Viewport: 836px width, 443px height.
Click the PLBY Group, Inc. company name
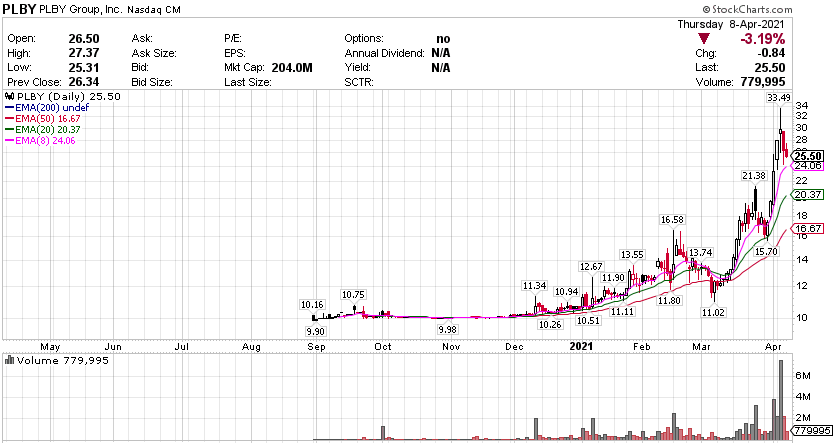pos(81,10)
